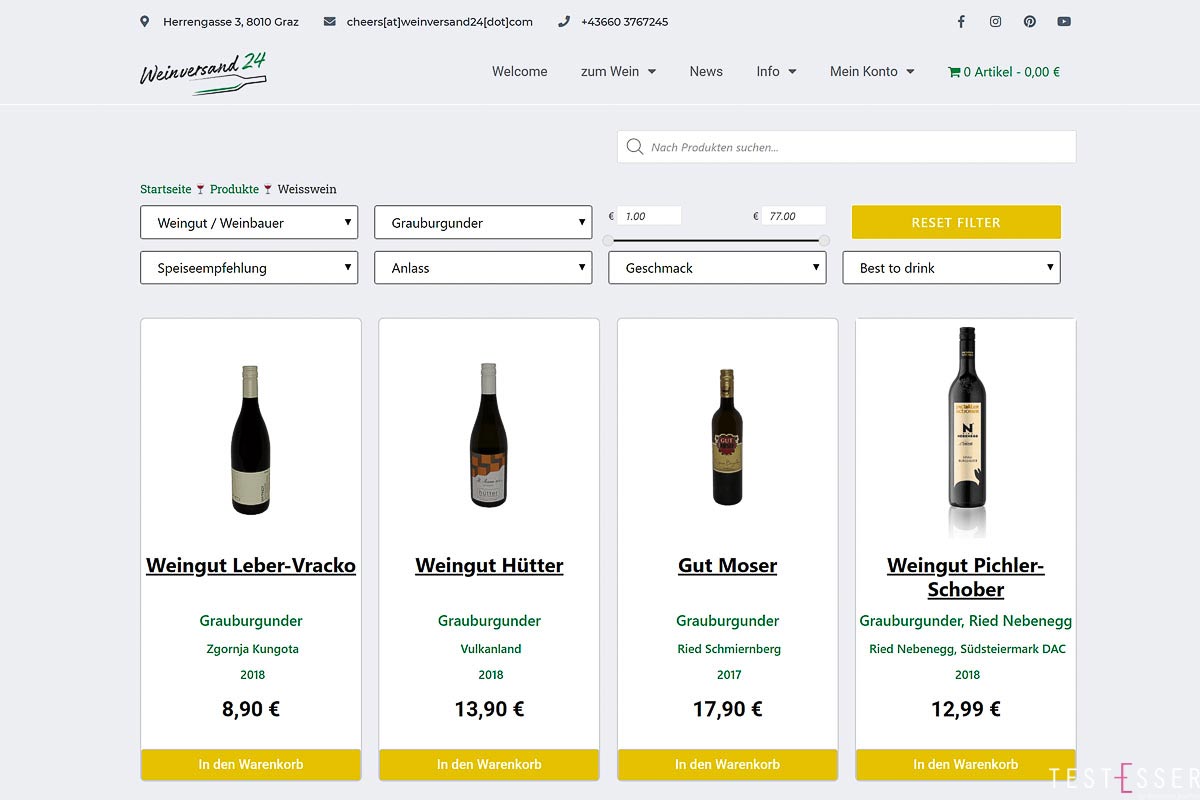Viewport: 1200px width, 800px height.
Task: Open the Best to drink dropdown
Action: 951,267
